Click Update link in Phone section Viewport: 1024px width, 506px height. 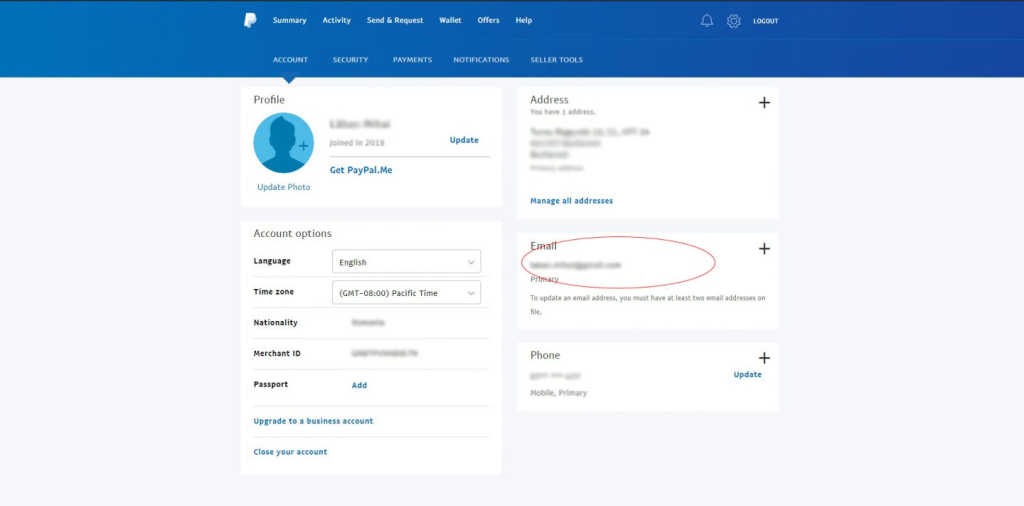pyautogui.click(x=747, y=374)
